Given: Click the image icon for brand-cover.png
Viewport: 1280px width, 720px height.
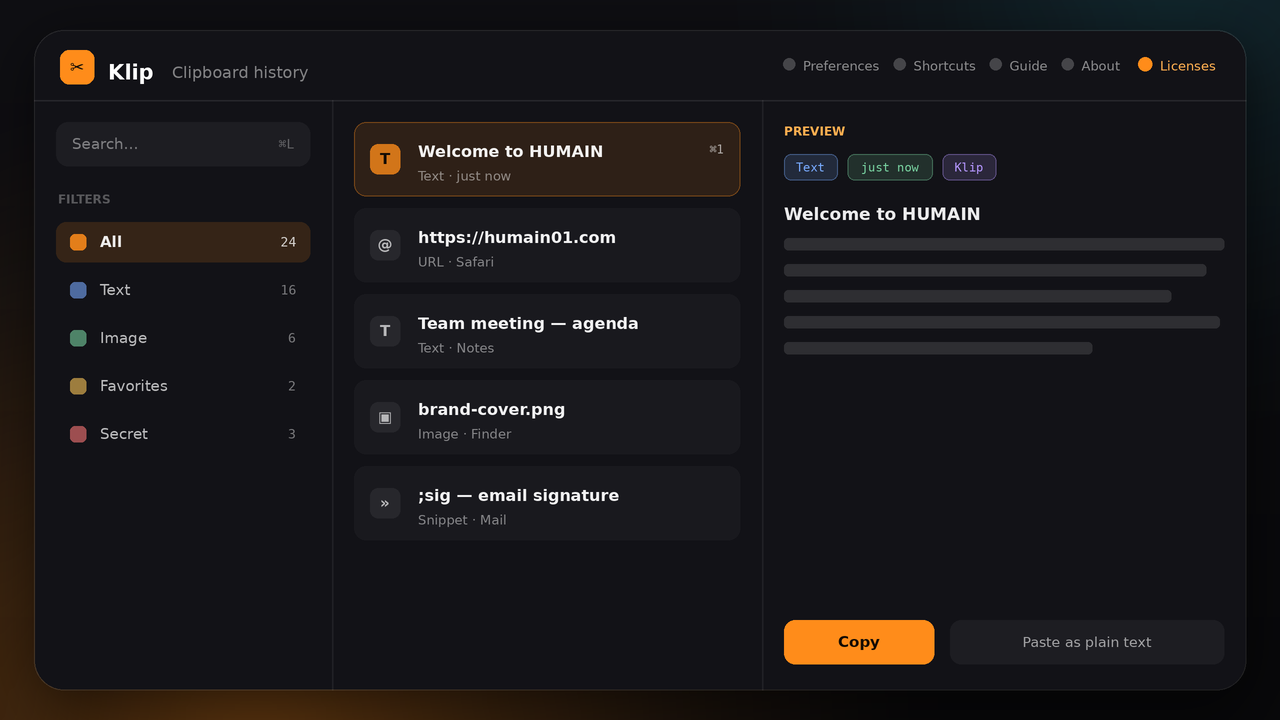Looking at the screenshot, I should pos(385,417).
